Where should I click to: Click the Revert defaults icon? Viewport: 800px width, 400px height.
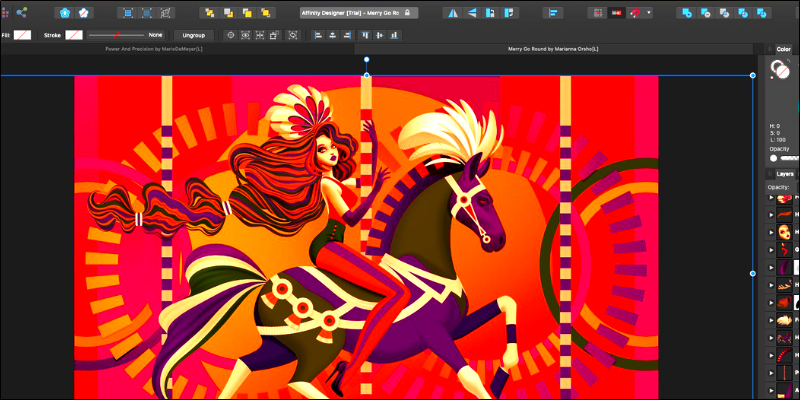(x=84, y=13)
